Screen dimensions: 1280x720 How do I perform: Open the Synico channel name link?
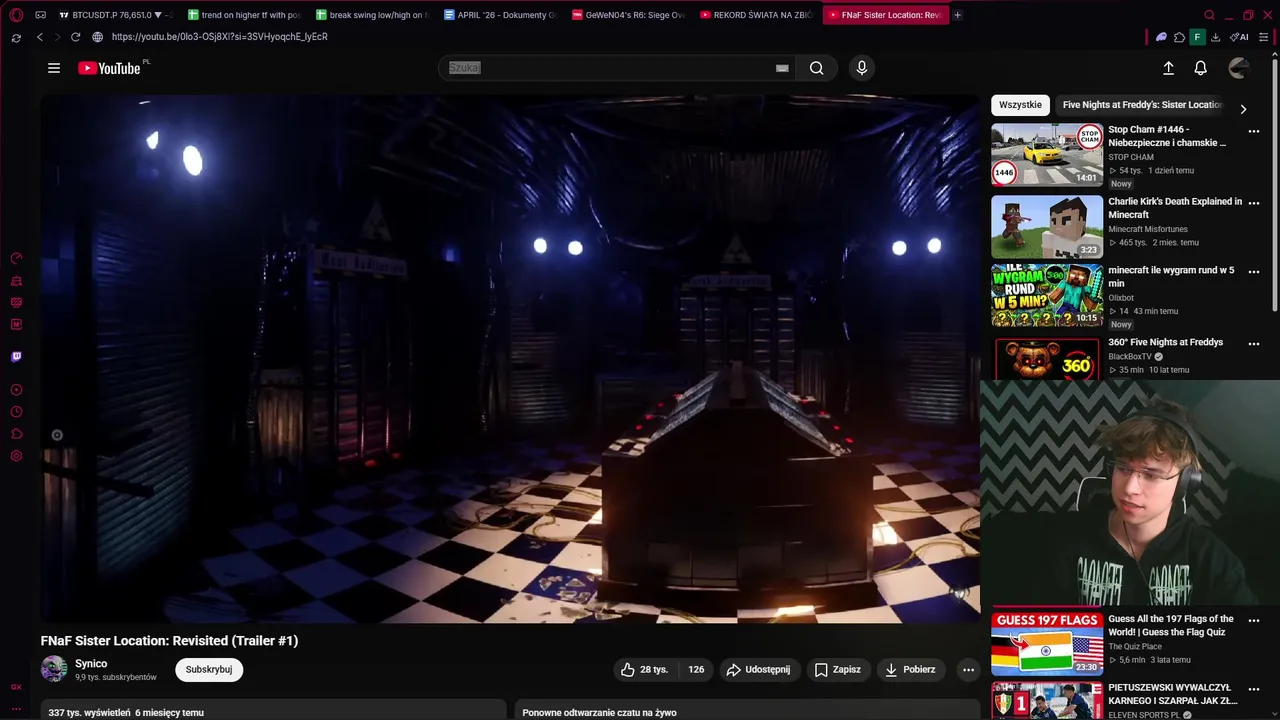[91, 664]
